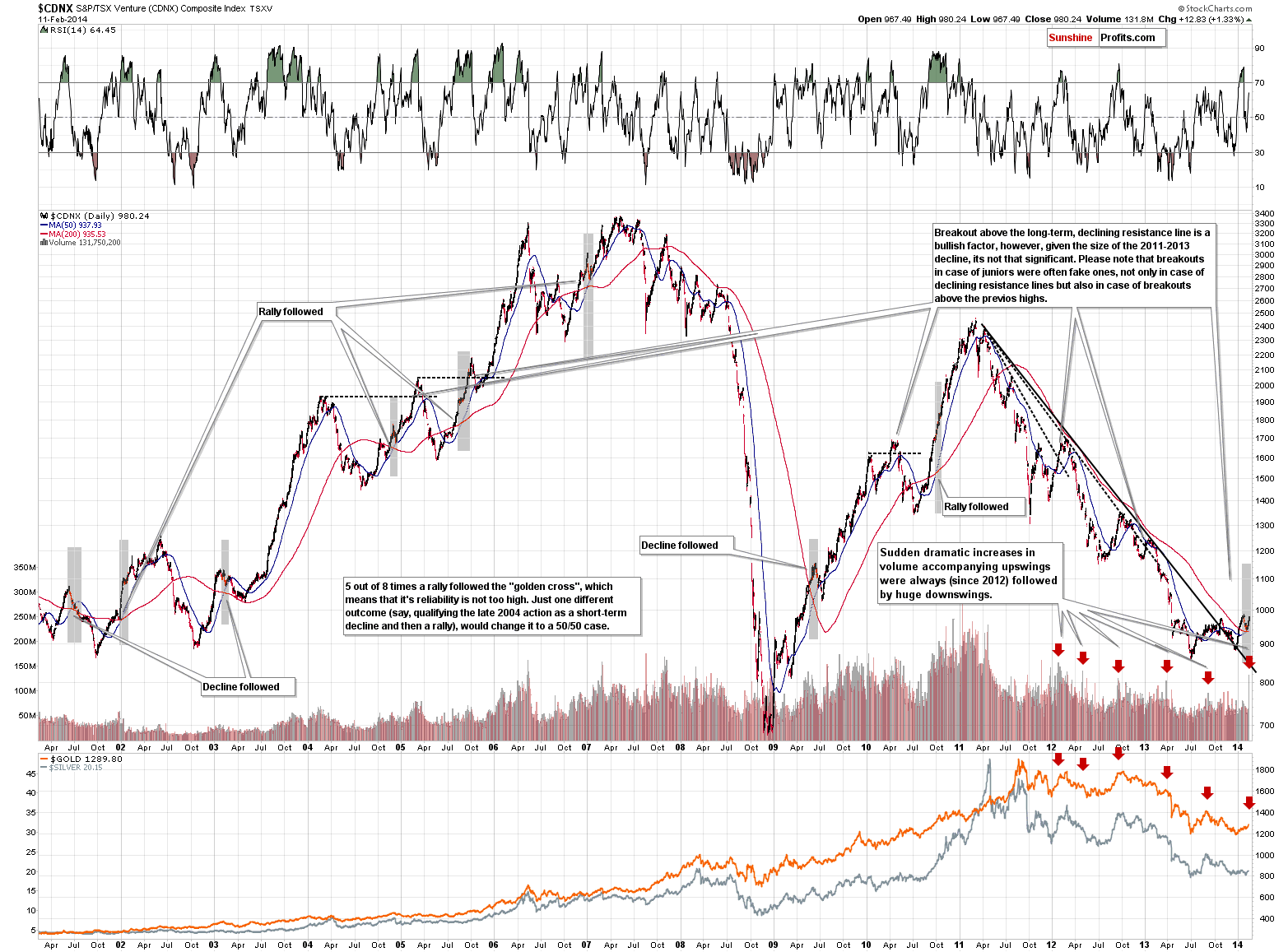The image size is (1288, 952).
Task: Click the MA(50) 937.93 legend entry
Action: pyautogui.click(x=72, y=225)
